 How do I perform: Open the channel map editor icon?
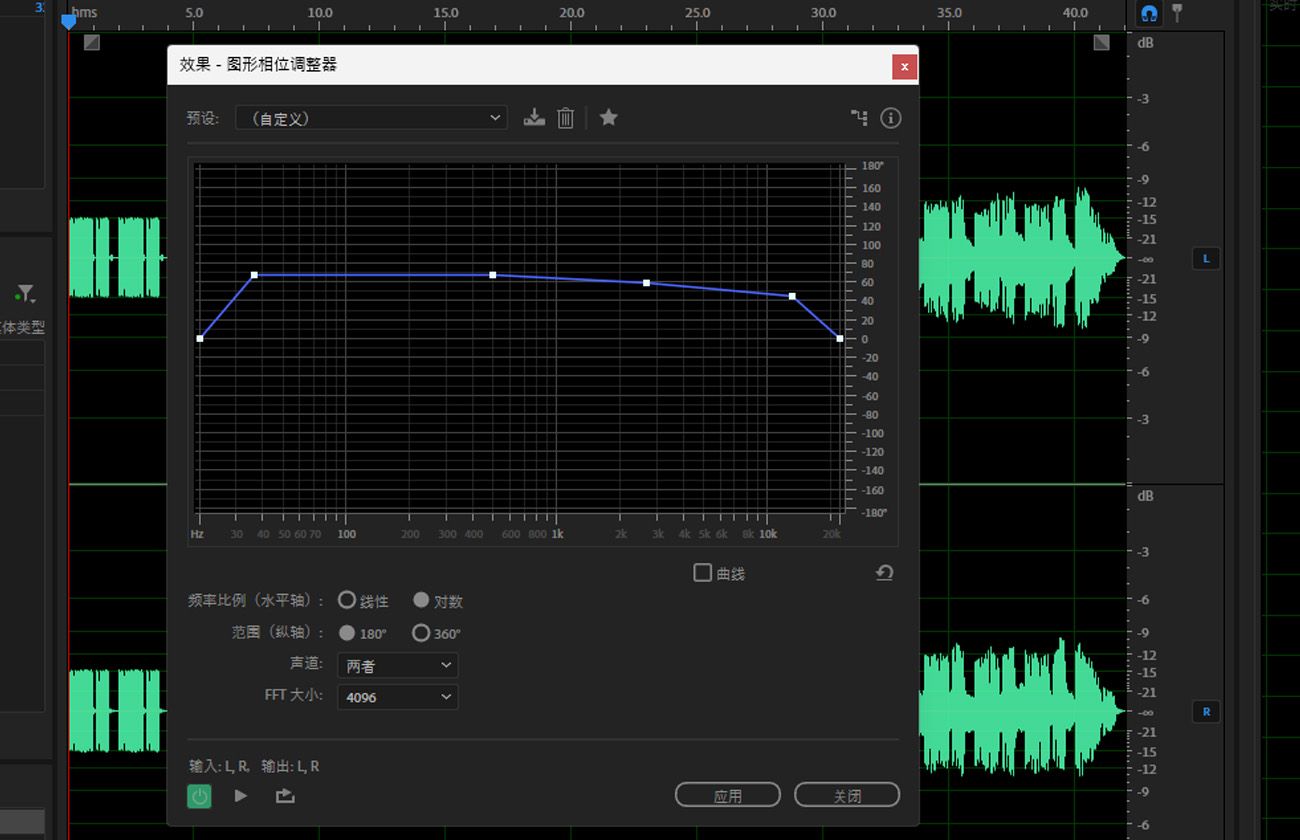(x=859, y=118)
